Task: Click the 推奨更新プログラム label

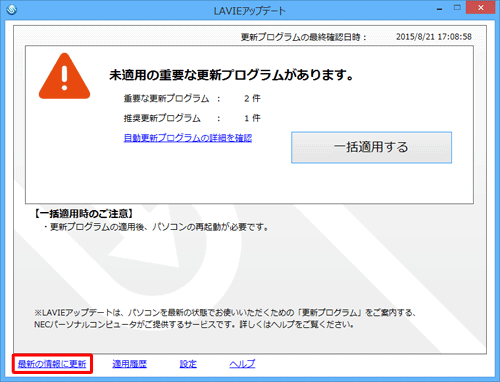Action: pyautogui.click(x=162, y=118)
